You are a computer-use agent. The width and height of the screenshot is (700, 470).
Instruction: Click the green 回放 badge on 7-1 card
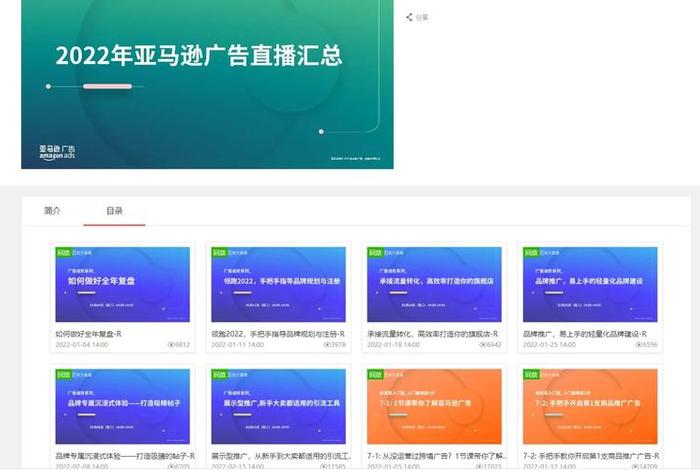375,374
